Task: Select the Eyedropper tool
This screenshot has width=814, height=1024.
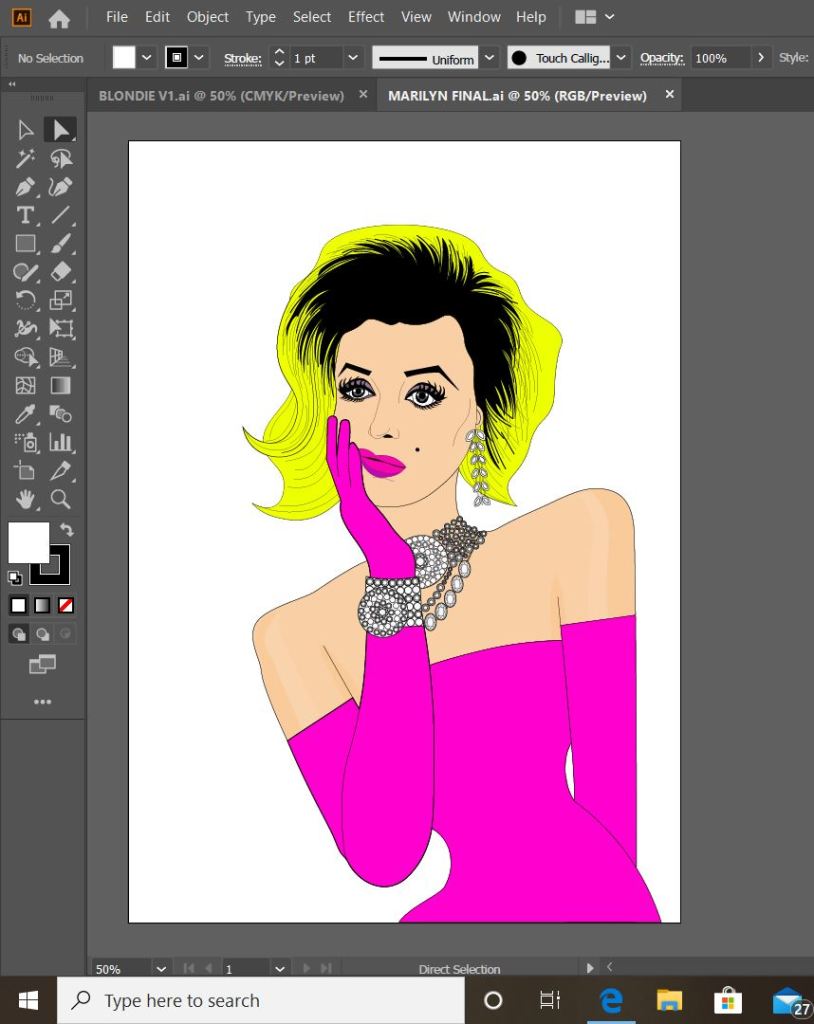Action: click(x=26, y=414)
